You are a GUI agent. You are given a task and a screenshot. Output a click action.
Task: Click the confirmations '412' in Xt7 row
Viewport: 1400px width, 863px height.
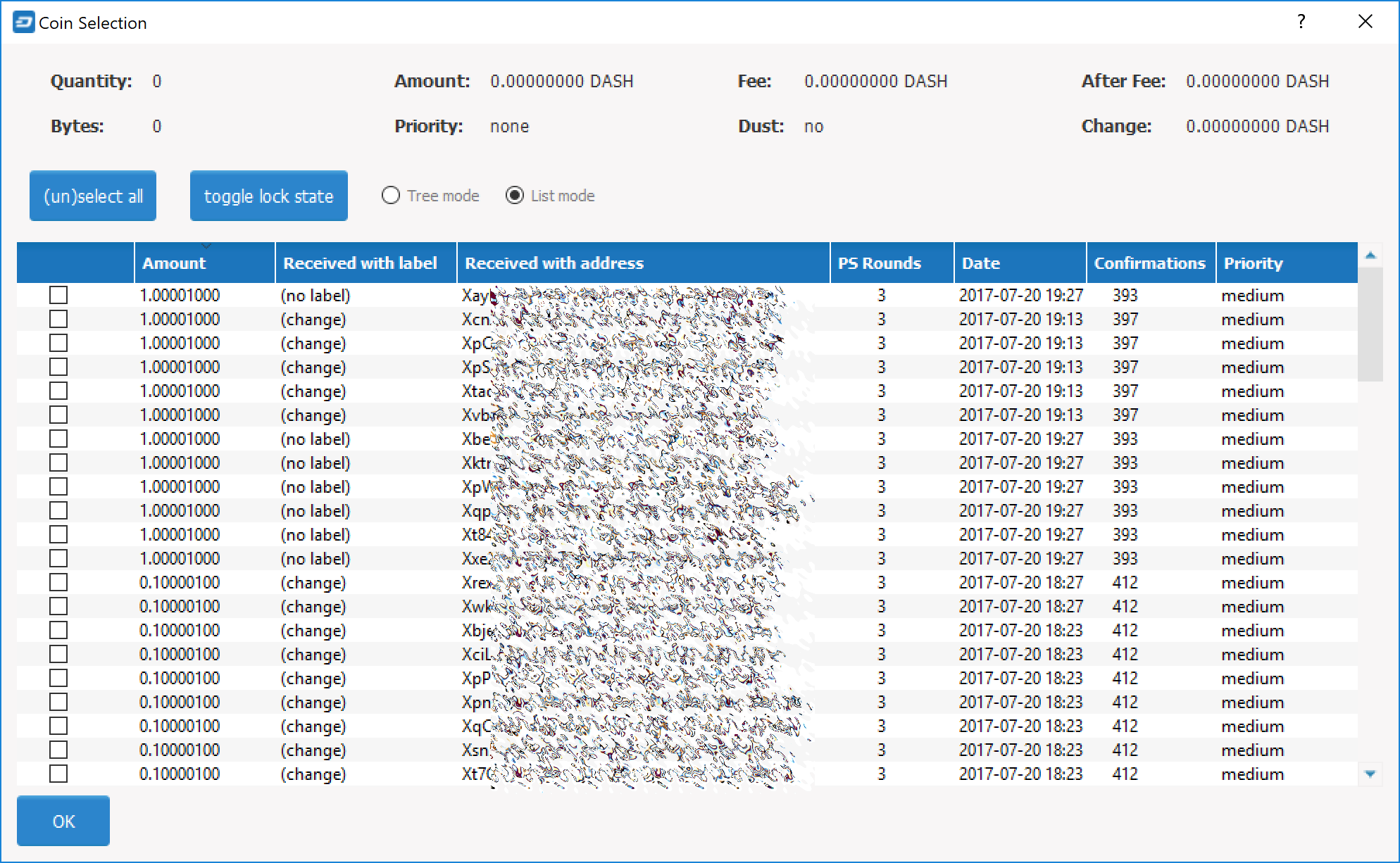(1125, 774)
